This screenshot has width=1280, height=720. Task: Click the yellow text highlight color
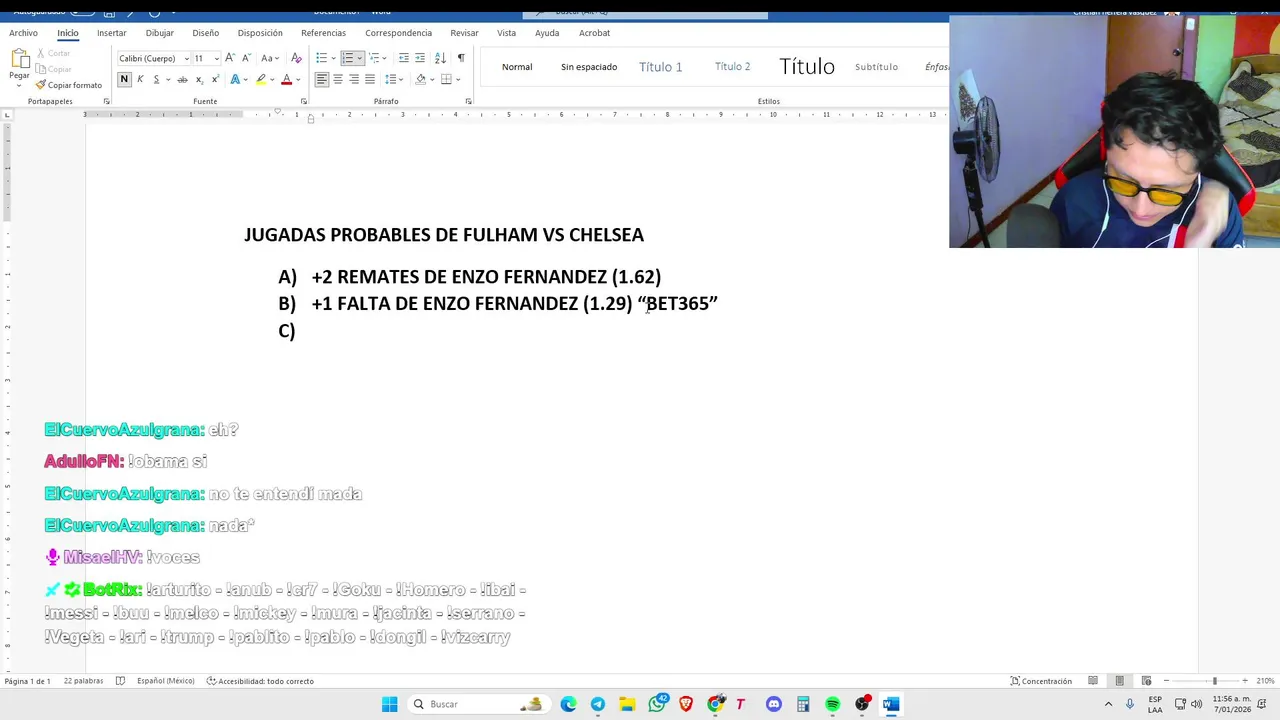[261, 79]
